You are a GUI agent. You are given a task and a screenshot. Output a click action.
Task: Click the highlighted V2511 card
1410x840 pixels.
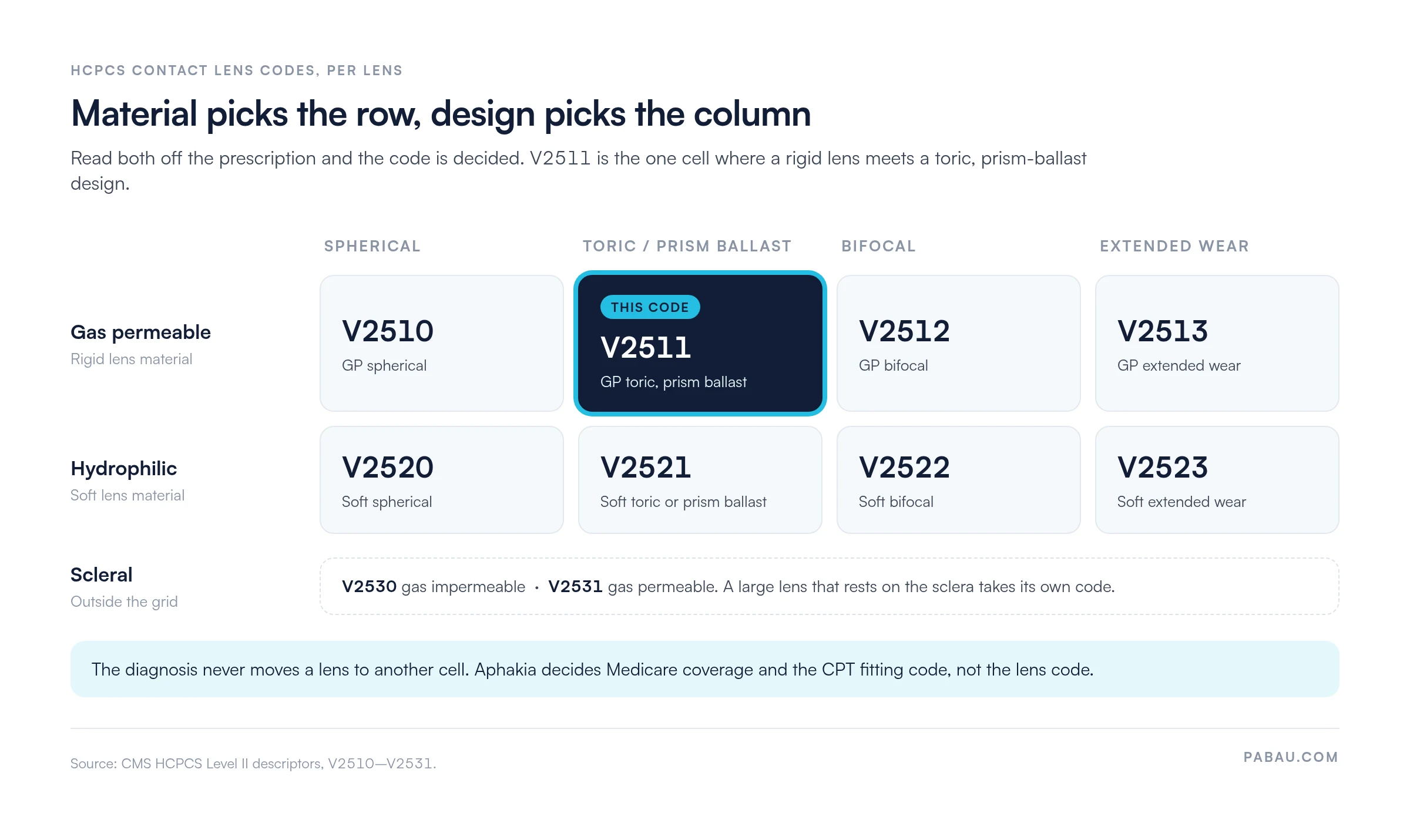(x=700, y=343)
